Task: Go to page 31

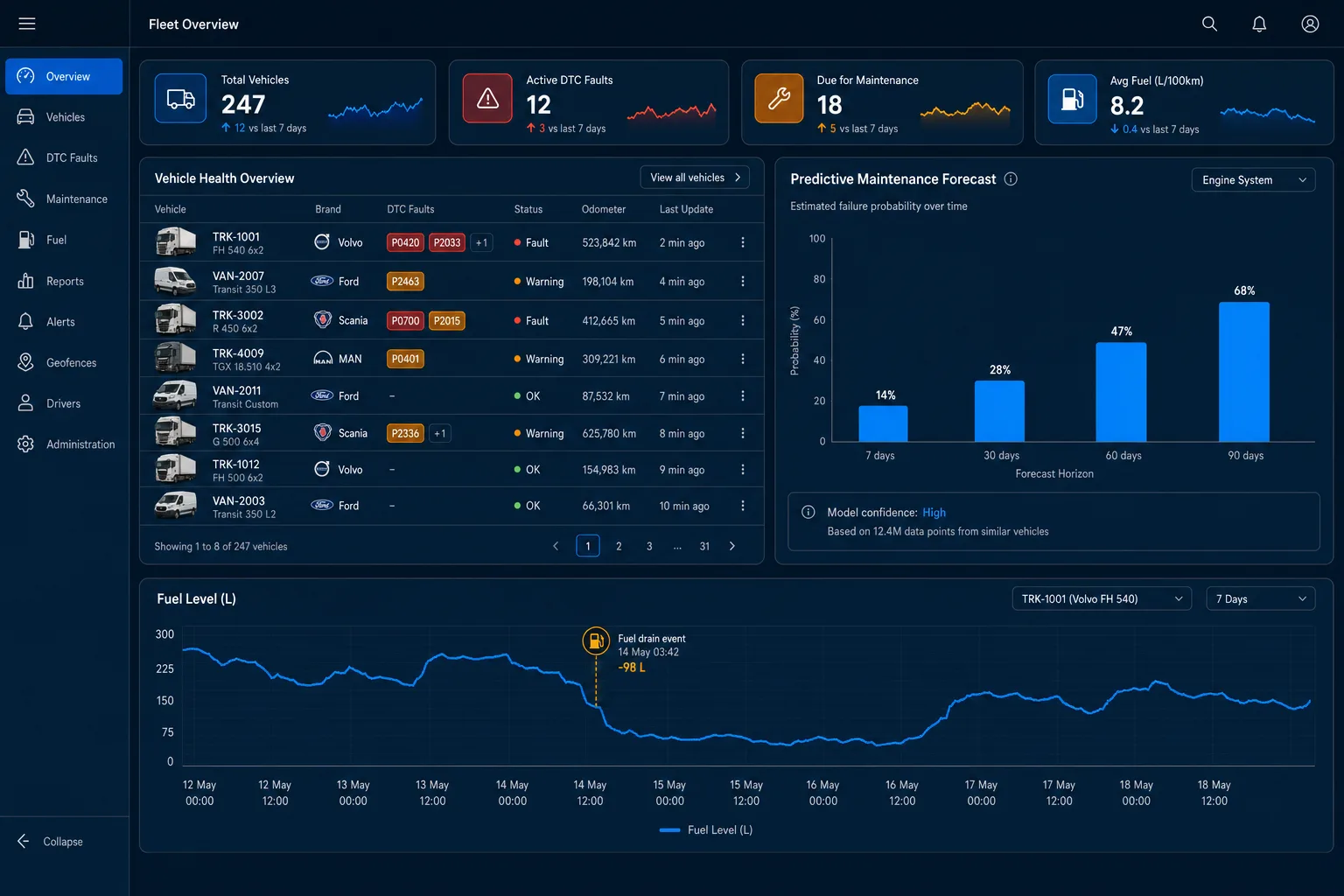Action: [x=704, y=546]
